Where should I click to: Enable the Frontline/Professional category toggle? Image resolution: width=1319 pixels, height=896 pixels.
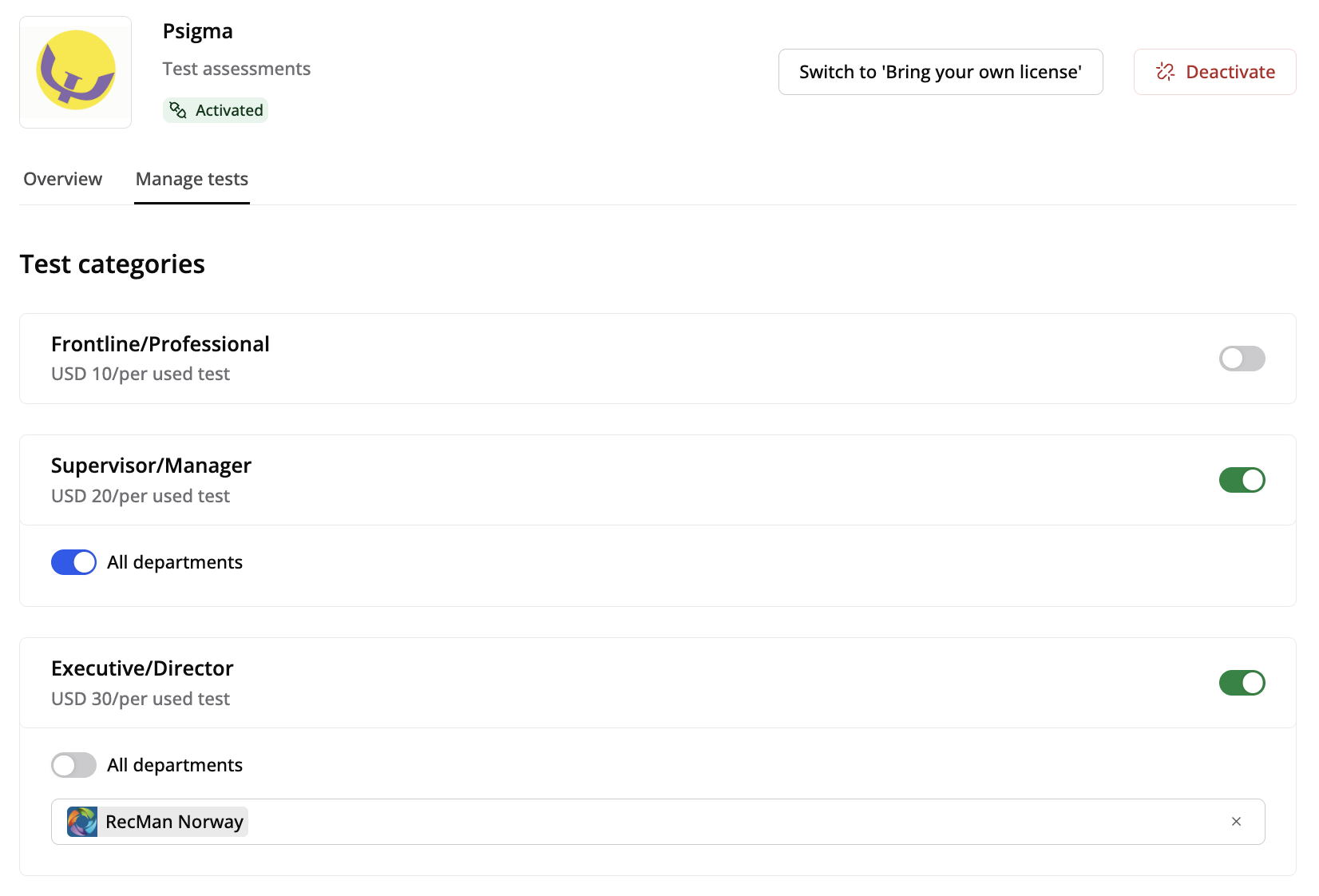pyautogui.click(x=1242, y=359)
